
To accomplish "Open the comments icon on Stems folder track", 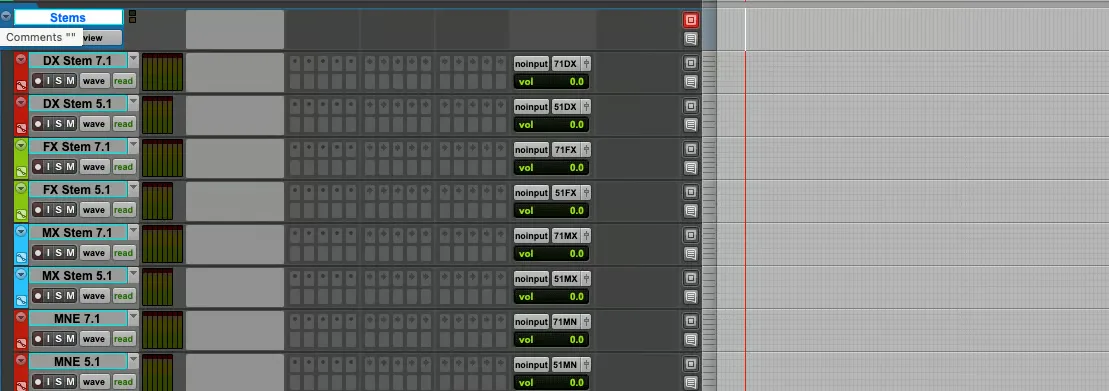I will [x=690, y=39].
